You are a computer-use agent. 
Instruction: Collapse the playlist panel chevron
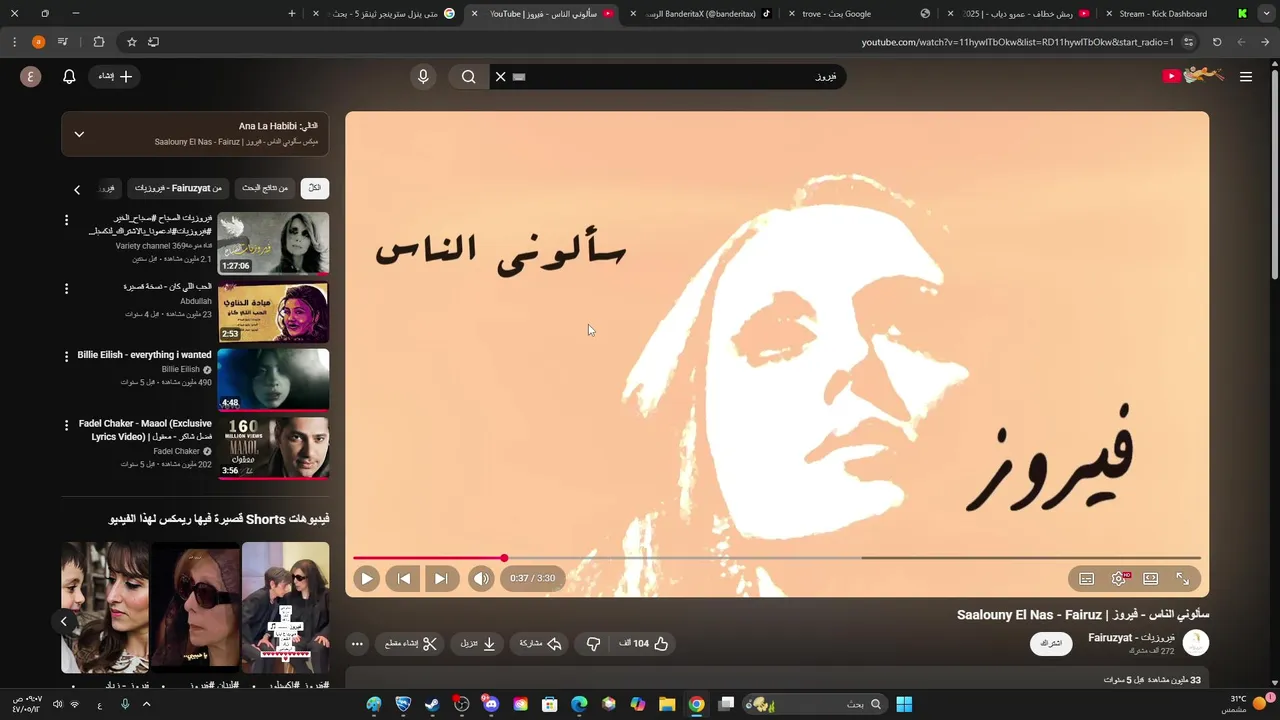click(x=79, y=134)
